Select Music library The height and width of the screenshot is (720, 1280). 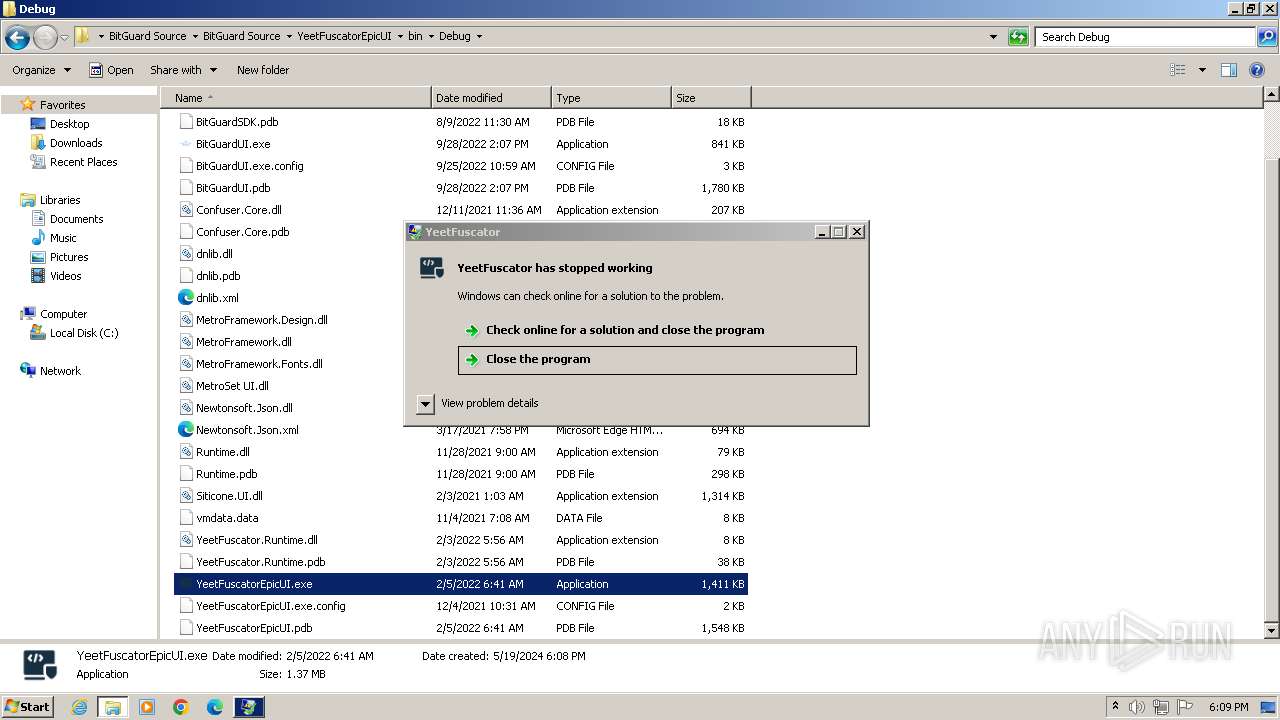63,238
